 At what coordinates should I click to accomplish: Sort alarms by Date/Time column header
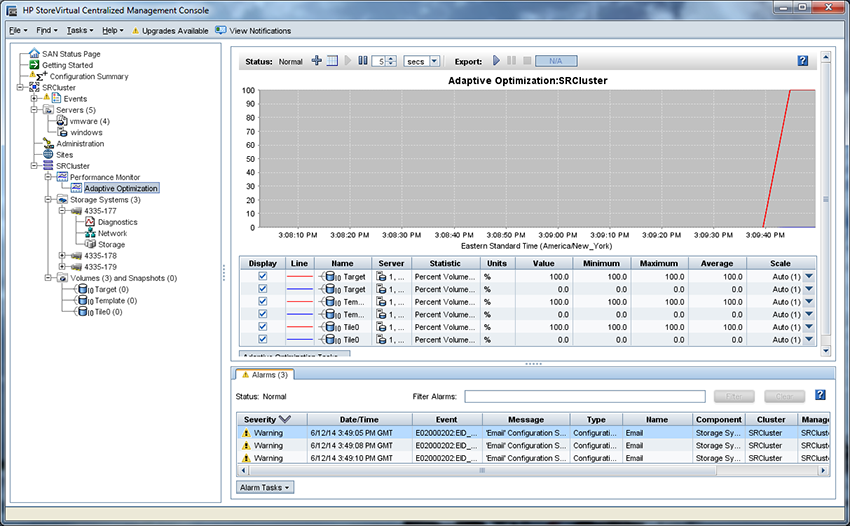pos(359,419)
